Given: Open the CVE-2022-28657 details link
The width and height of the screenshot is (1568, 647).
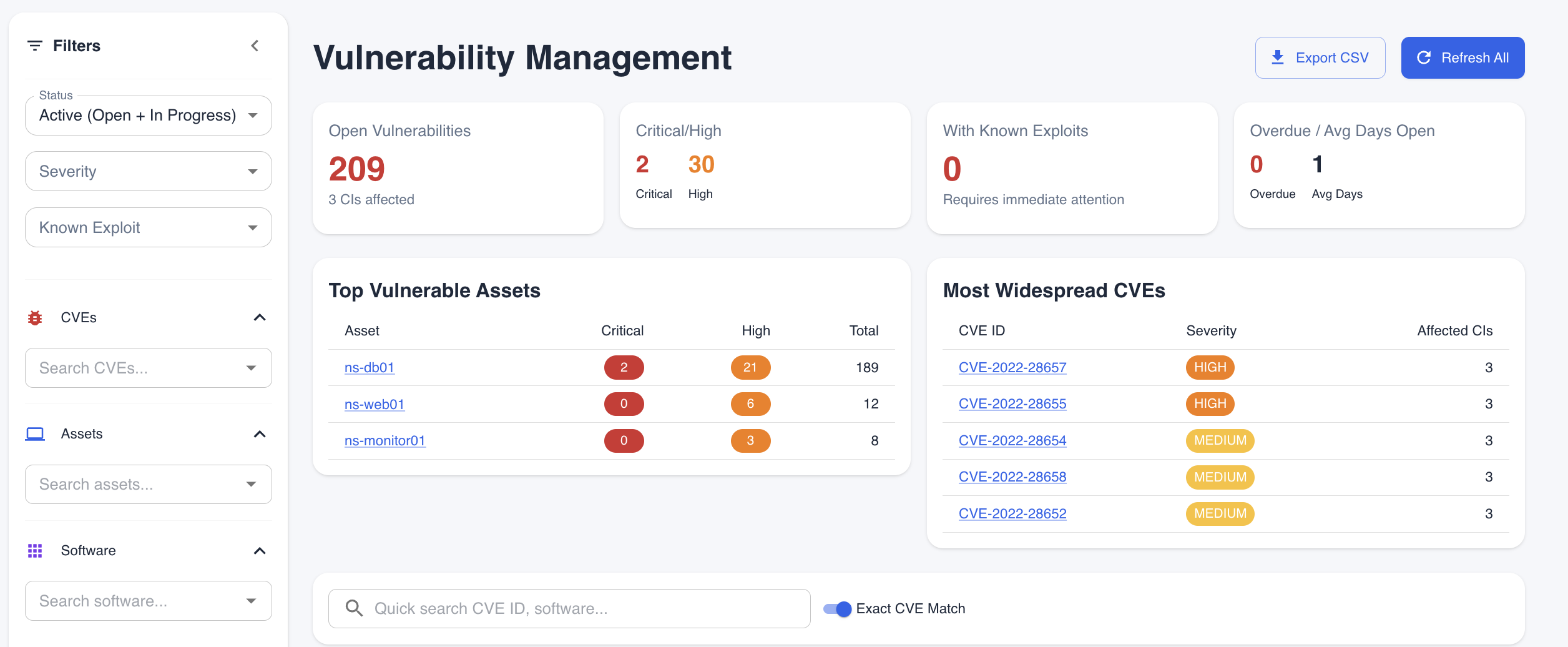Looking at the screenshot, I should (1012, 367).
